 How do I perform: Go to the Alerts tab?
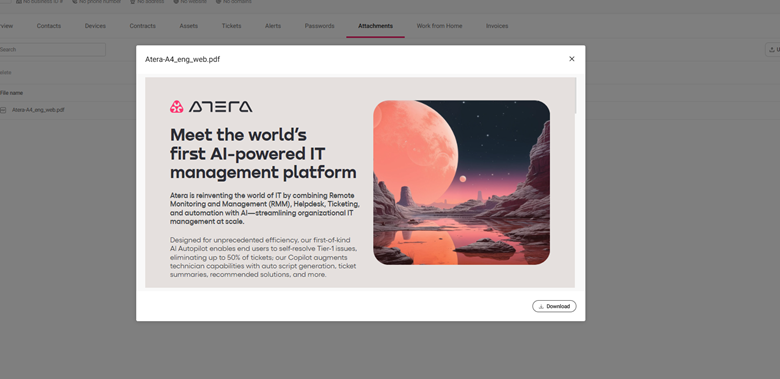click(273, 26)
